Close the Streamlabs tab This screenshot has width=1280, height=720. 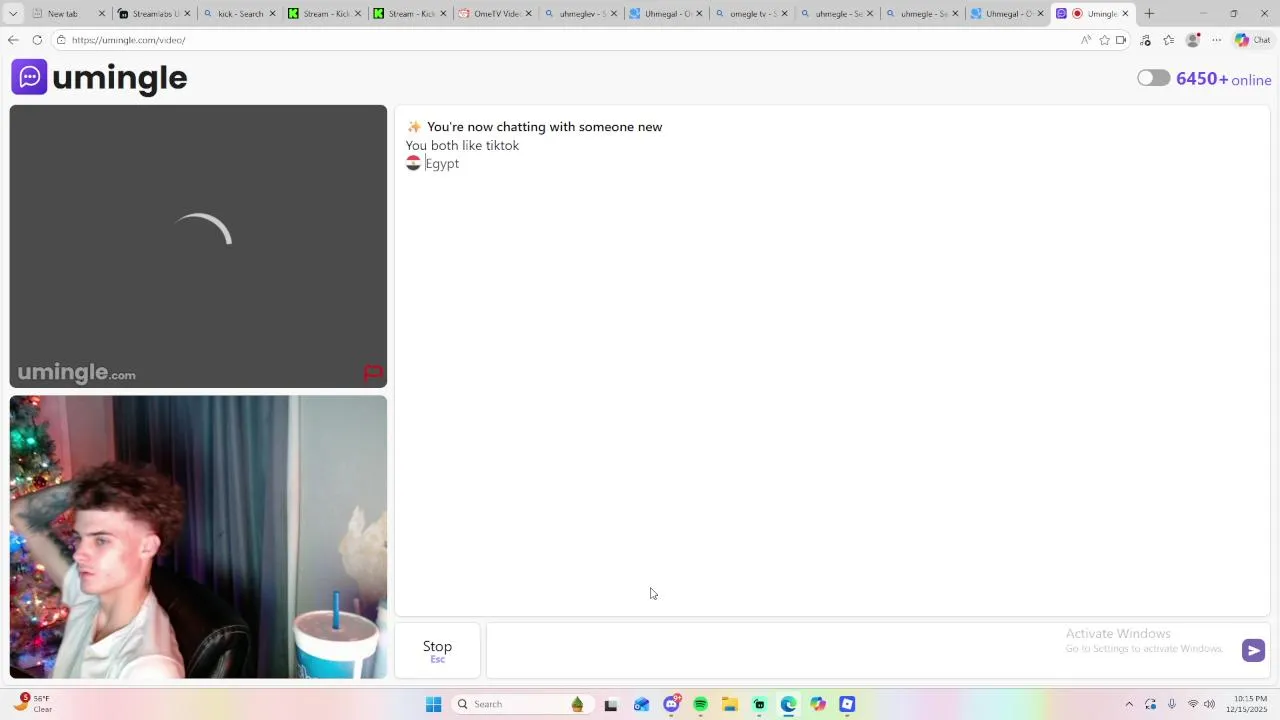tap(187, 14)
